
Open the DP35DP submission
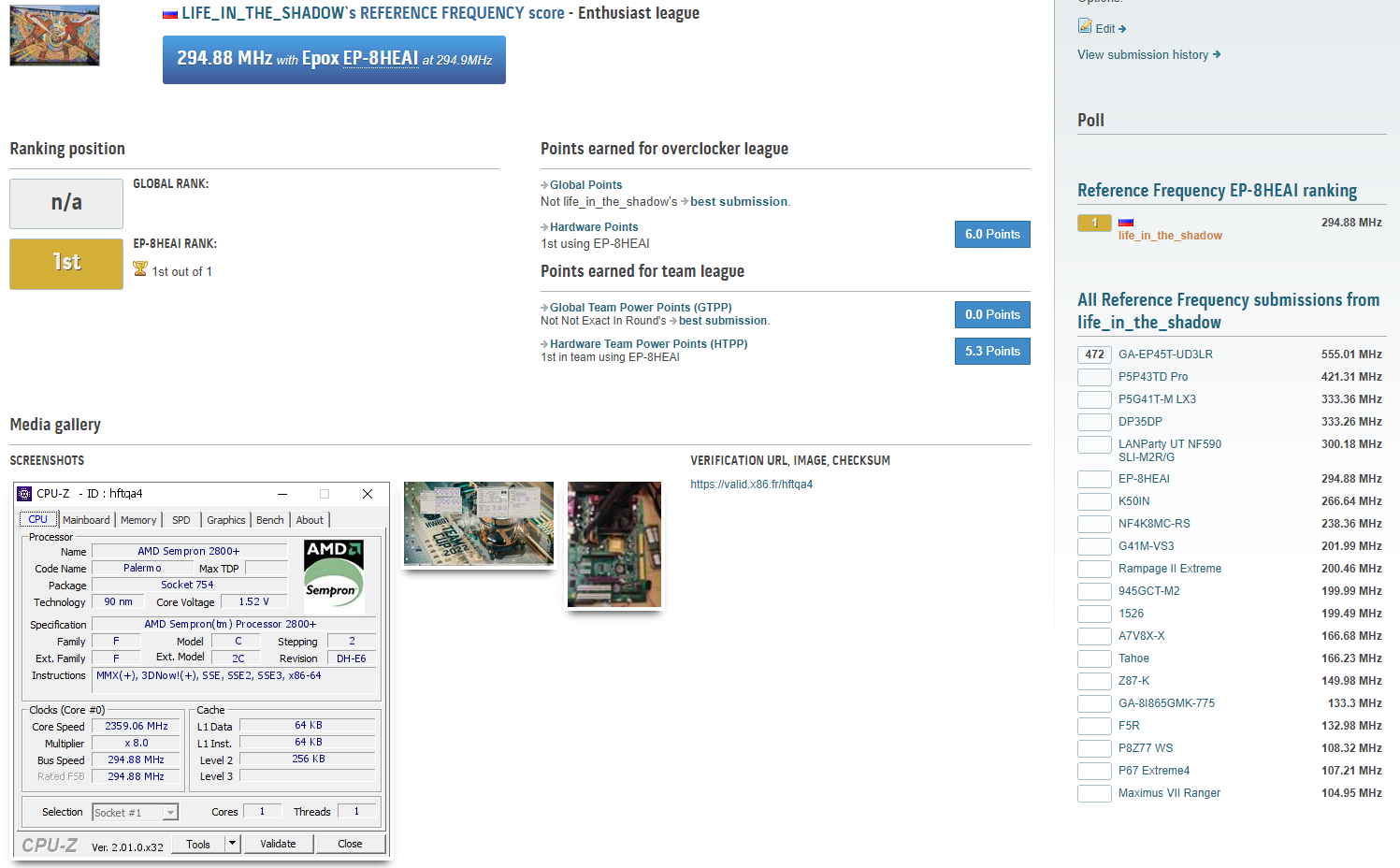[x=1140, y=422]
